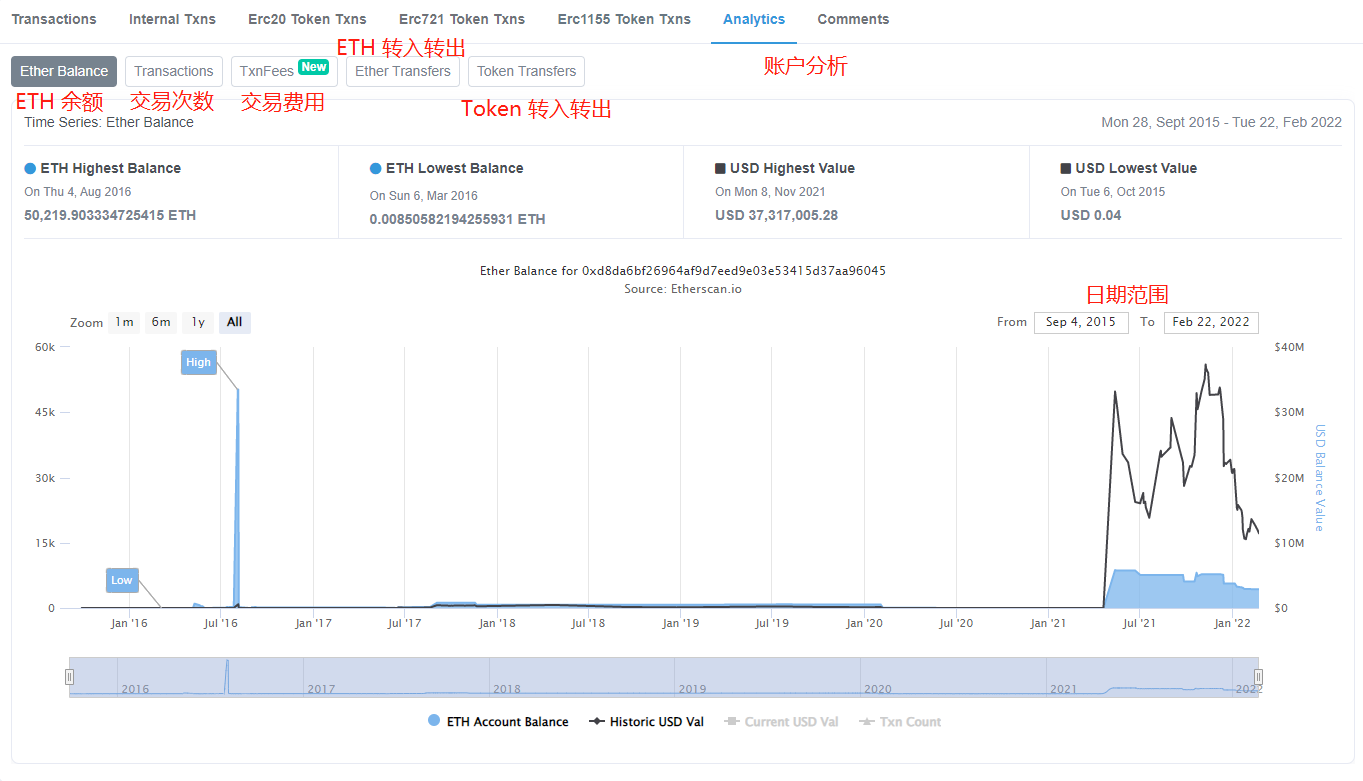
Task: Click the USD Balance Value axis label
Action: coord(1319,478)
